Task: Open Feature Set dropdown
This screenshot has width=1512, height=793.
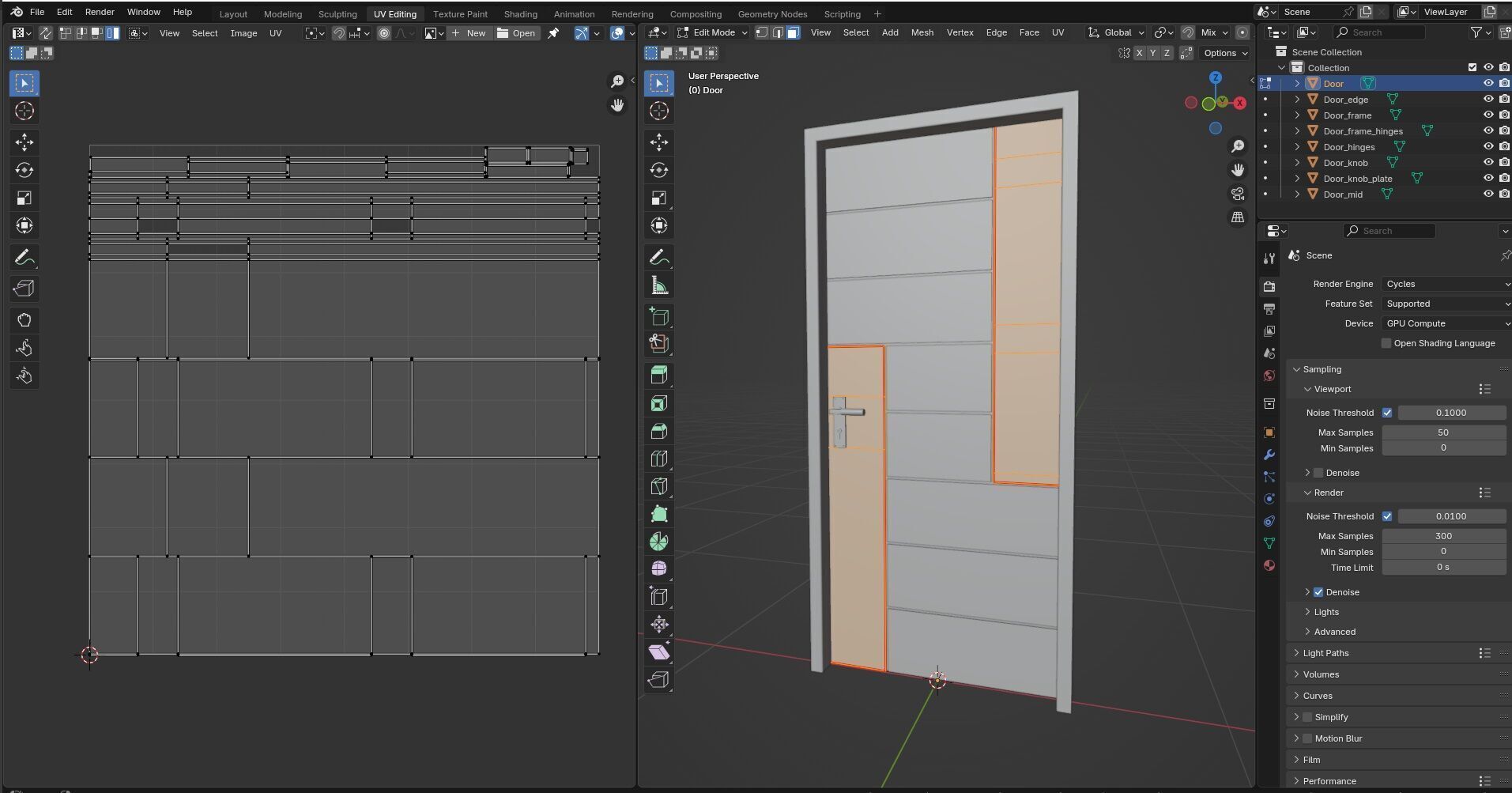Action: point(1446,304)
